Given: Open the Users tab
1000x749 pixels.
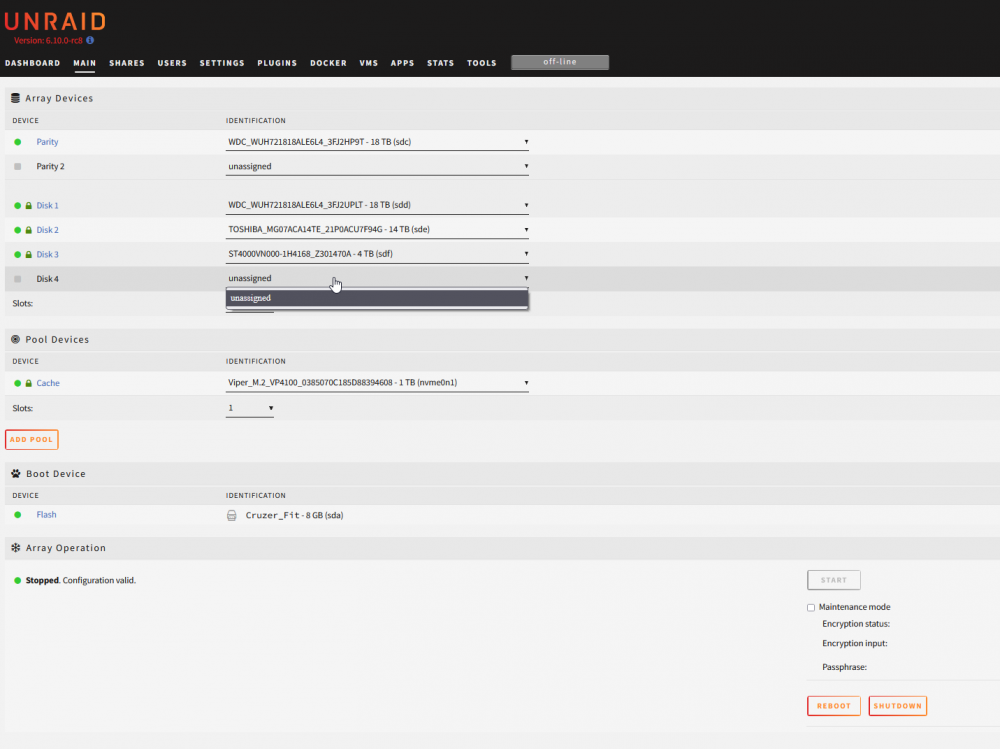Looking at the screenshot, I should point(172,63).
